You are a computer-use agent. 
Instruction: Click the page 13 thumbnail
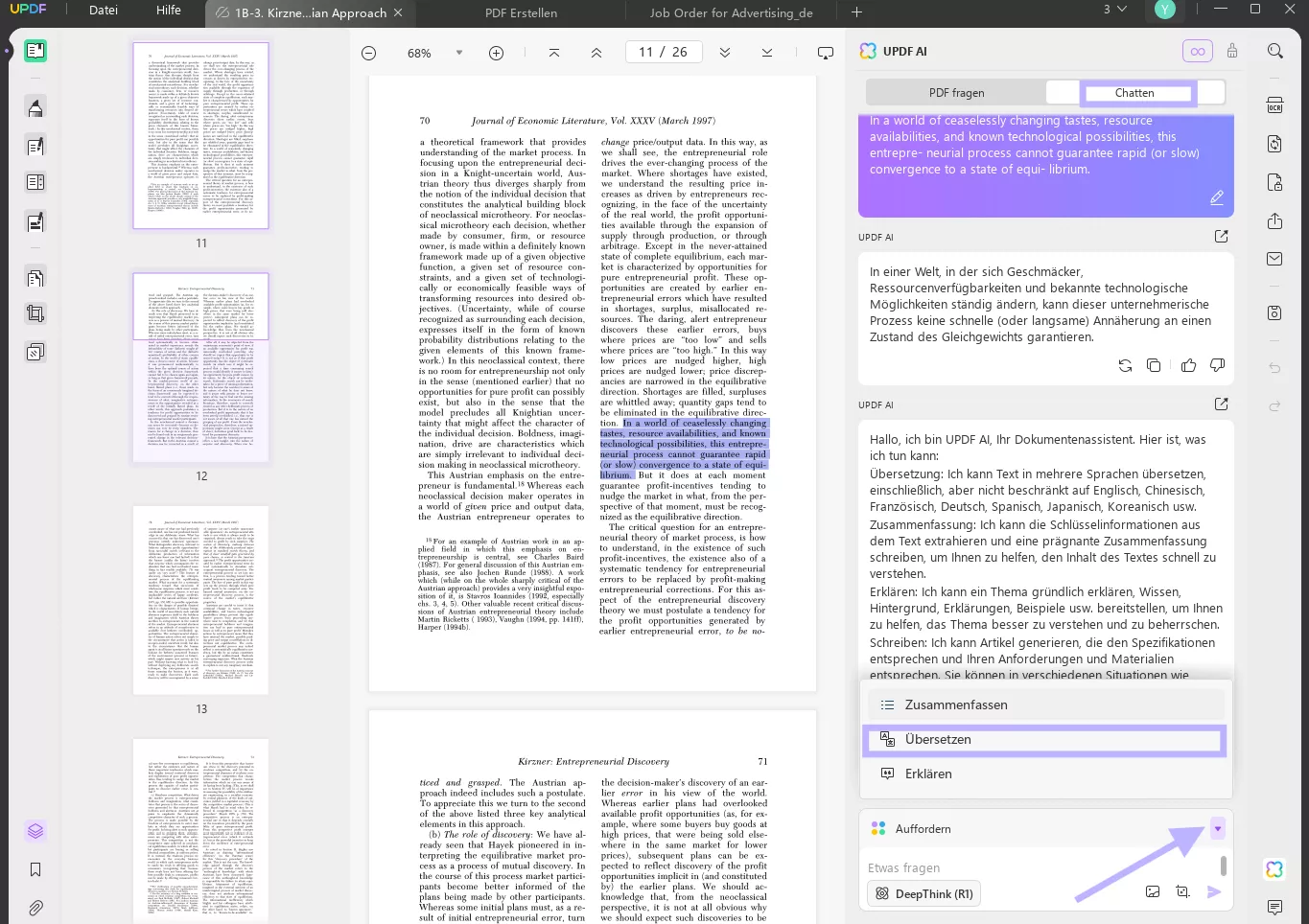pyautogui.click(x=201, y=600)
